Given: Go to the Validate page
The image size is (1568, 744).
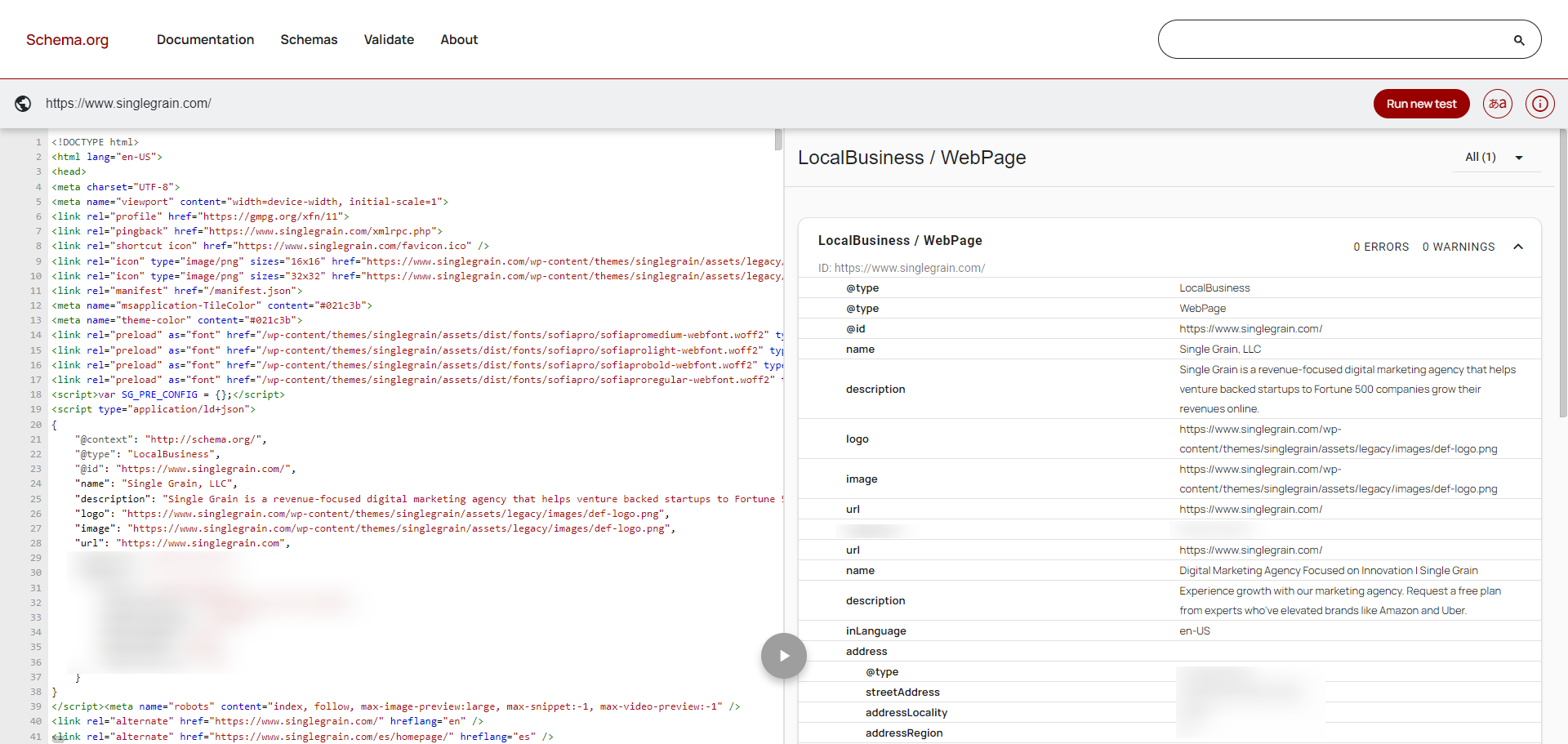Looking at the screenshot, I should [x=389, y=39].
